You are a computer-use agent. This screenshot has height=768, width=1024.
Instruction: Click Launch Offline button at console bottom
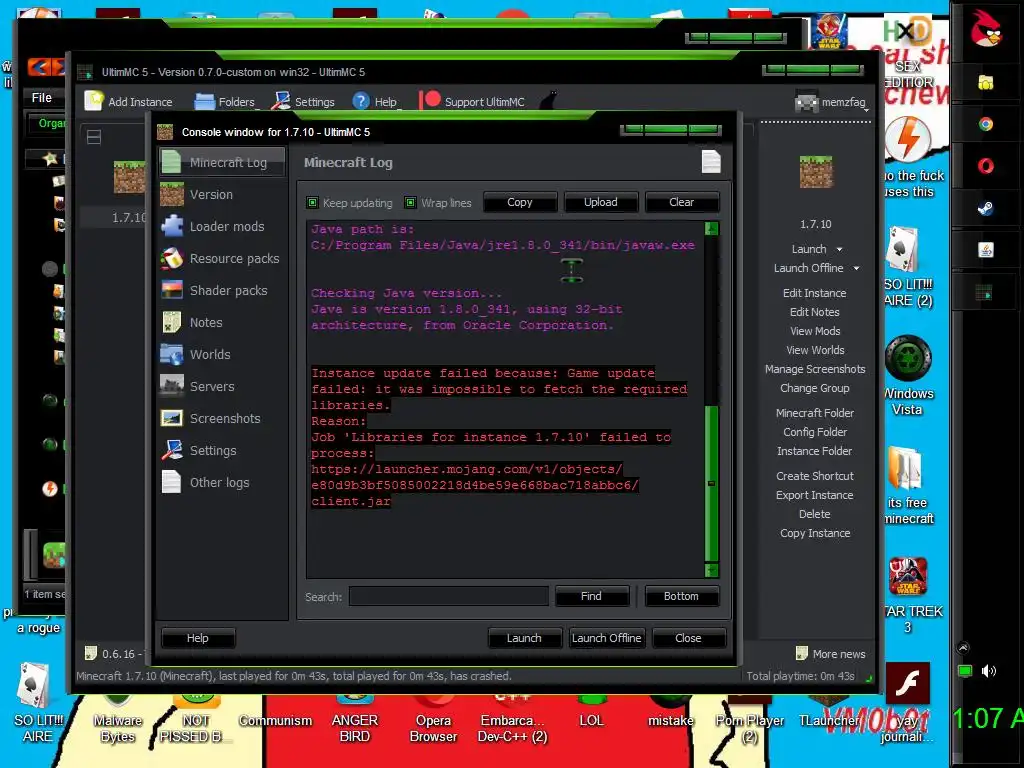[607, 638]
